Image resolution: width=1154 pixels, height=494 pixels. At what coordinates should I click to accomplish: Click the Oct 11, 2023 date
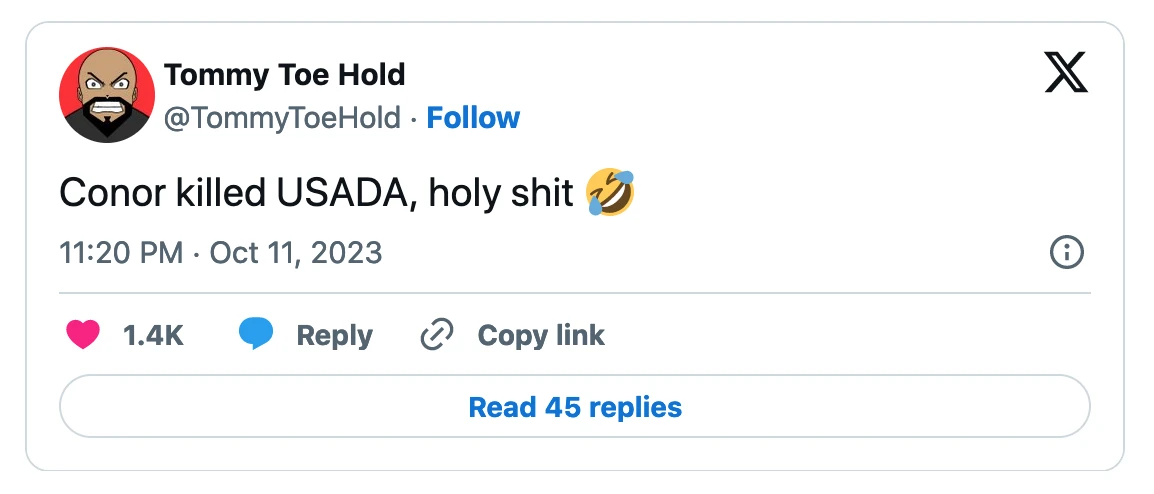pos(295,252)
